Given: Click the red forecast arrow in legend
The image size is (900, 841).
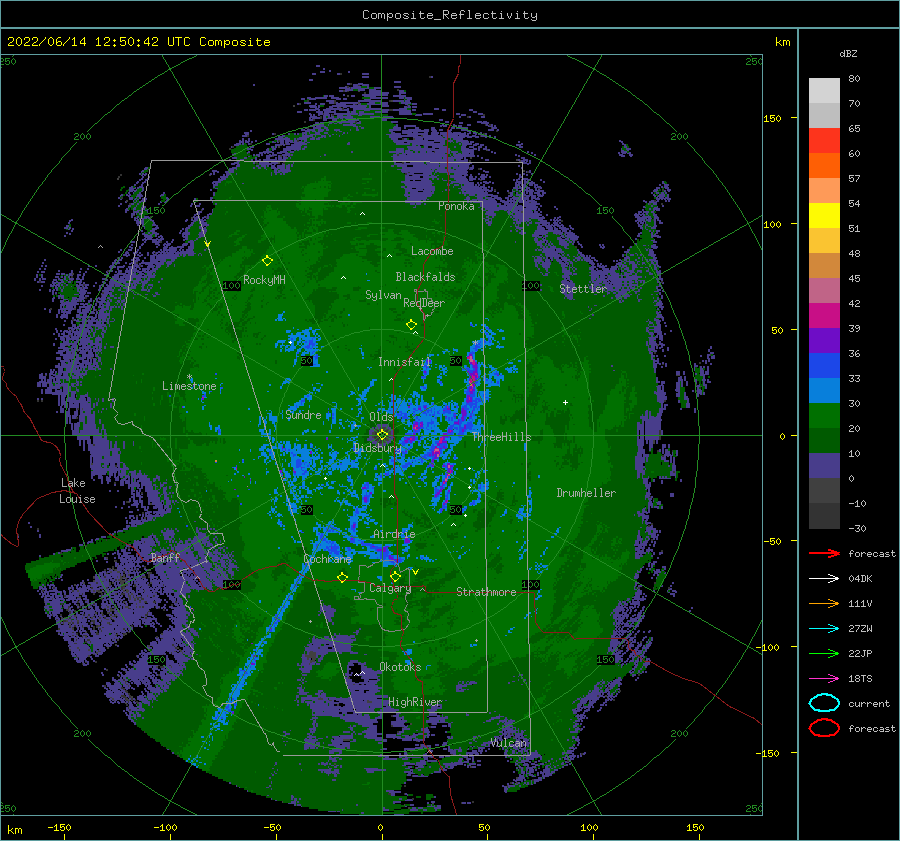Looking at the screenshot, I should click(x=824, y=553).
